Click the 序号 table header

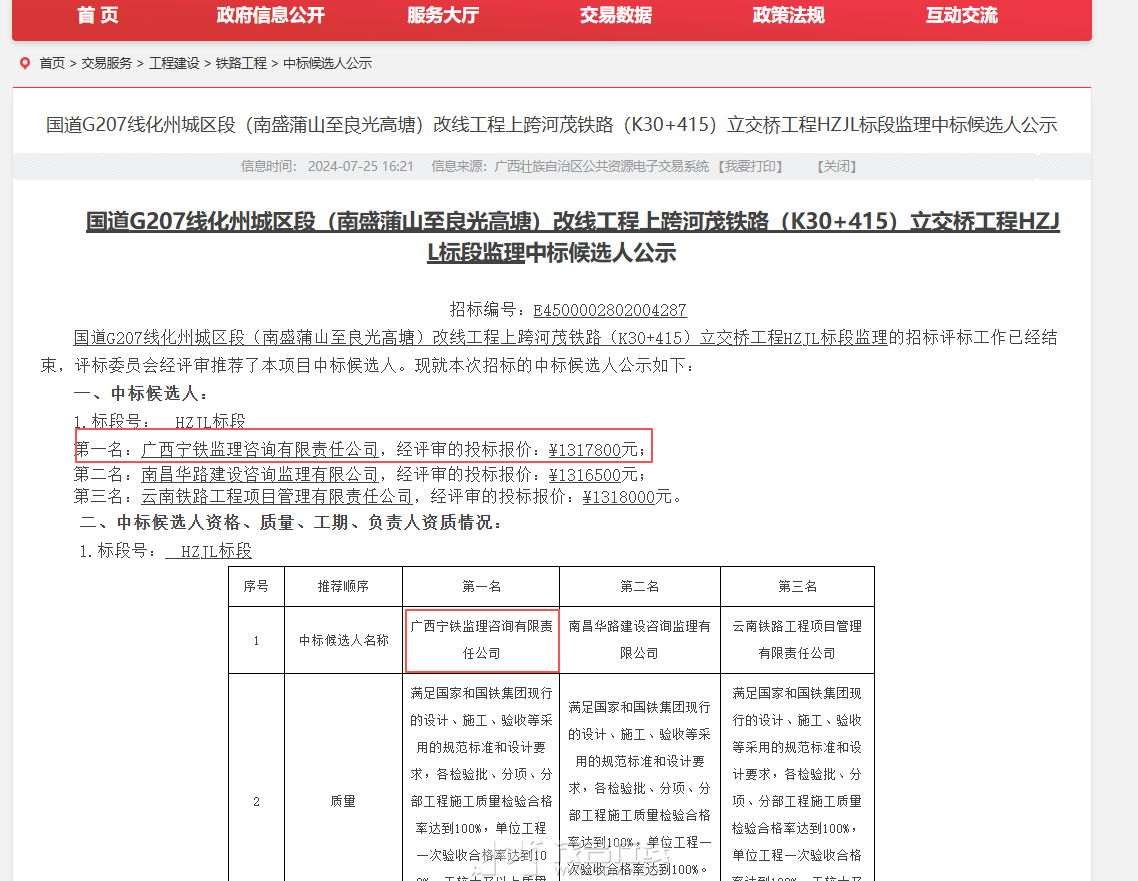(x=256, y=586)
